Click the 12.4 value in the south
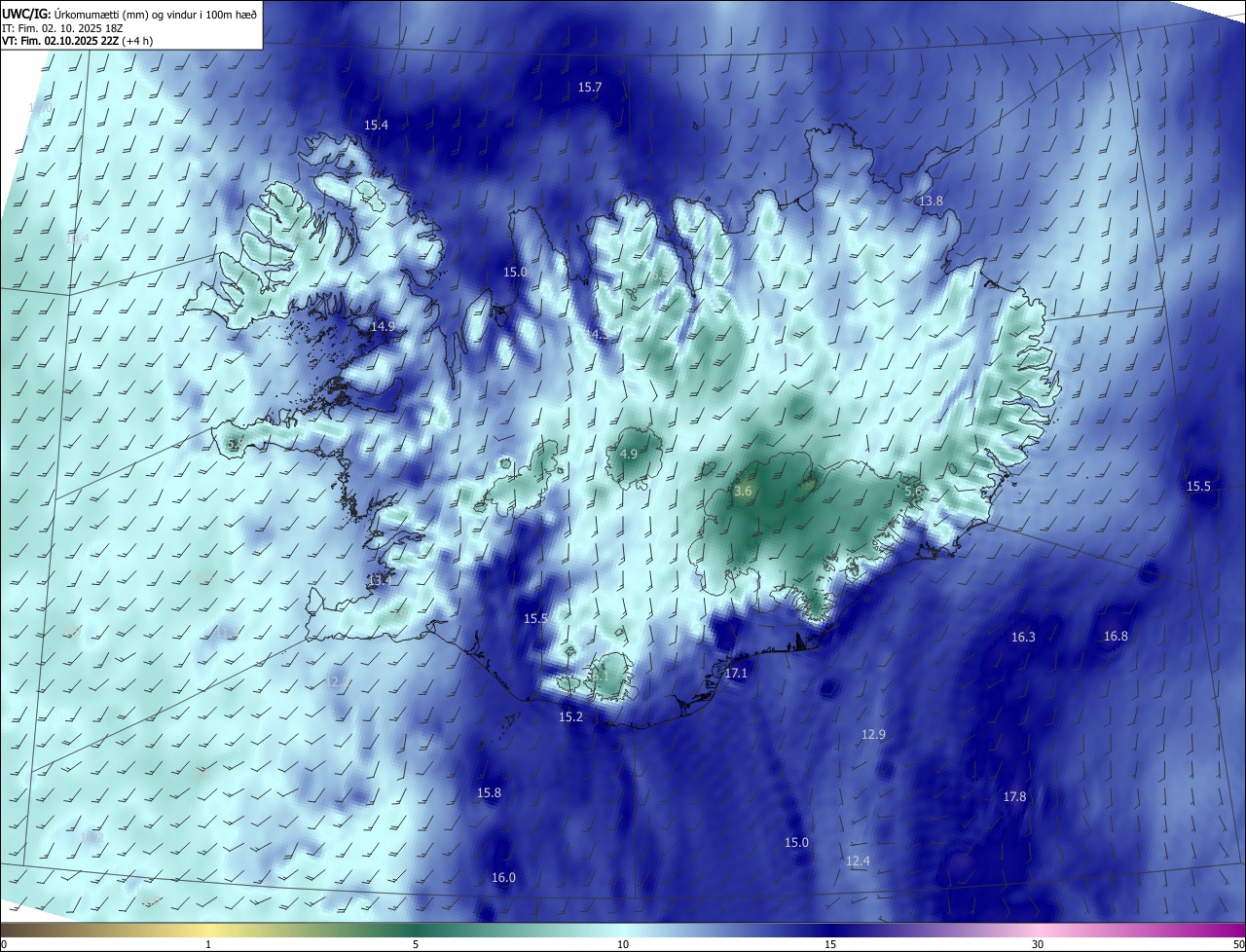The width and height of the screenshot is (1246, 952). pyautogui.click(x=858, y=861)
